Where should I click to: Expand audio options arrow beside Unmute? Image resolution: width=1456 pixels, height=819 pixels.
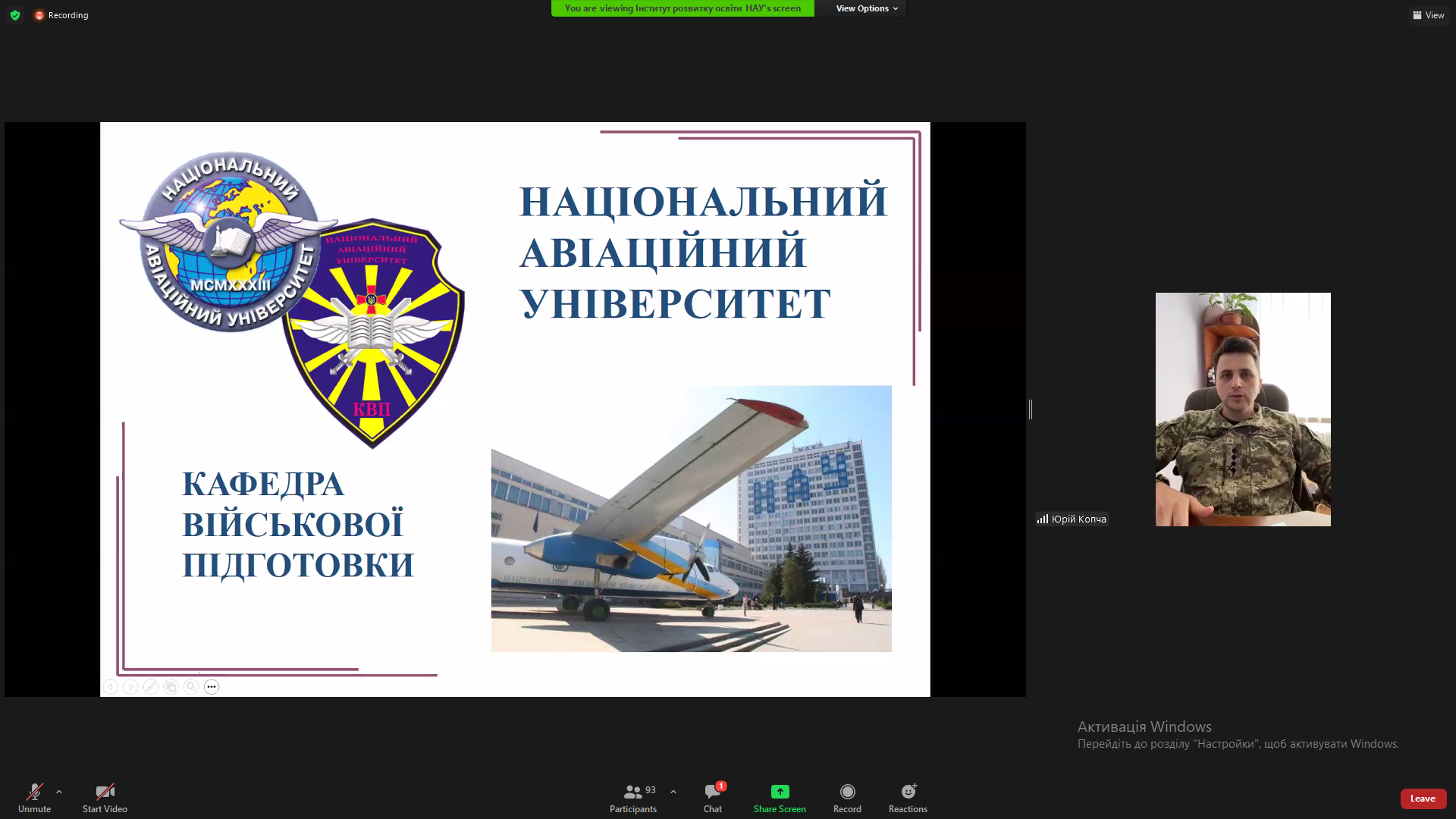coord(59,792)
